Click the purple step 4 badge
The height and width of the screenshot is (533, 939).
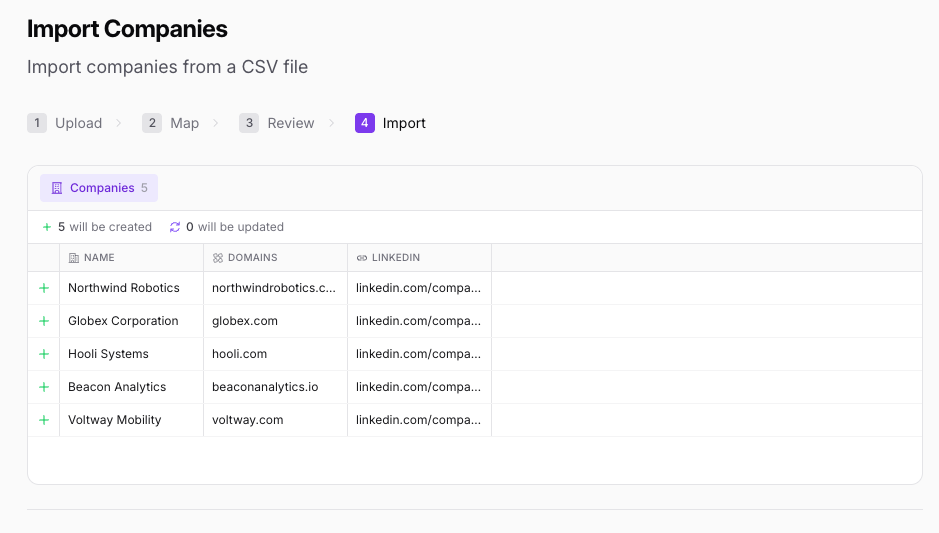[x=365, y=123]
